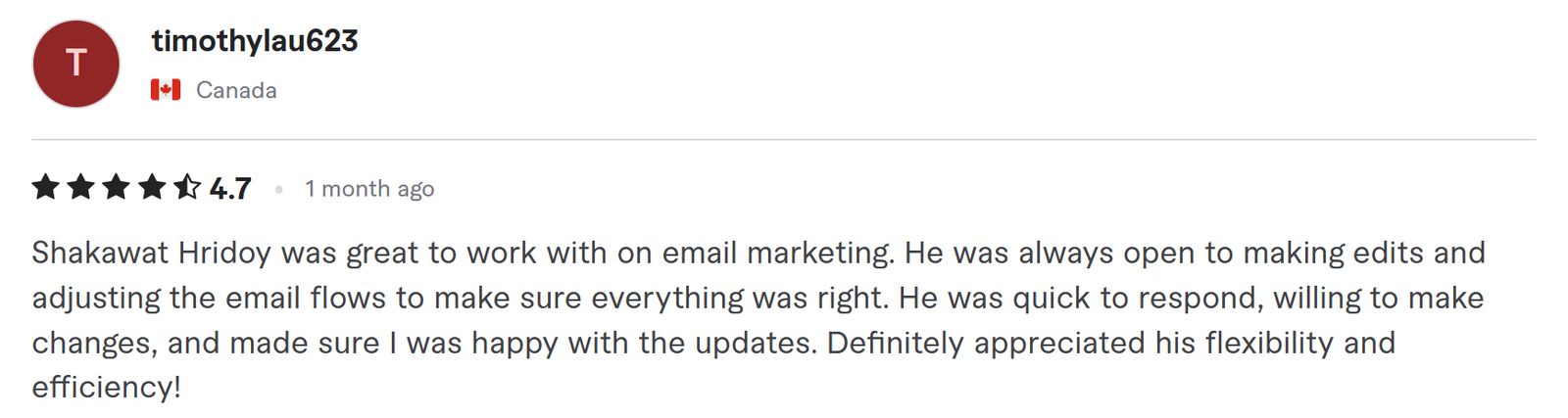The image size is (1568, 418).
Task: Click the '1 month ago' timestamp
Action: pyautogui.click(x=369, y=189)
